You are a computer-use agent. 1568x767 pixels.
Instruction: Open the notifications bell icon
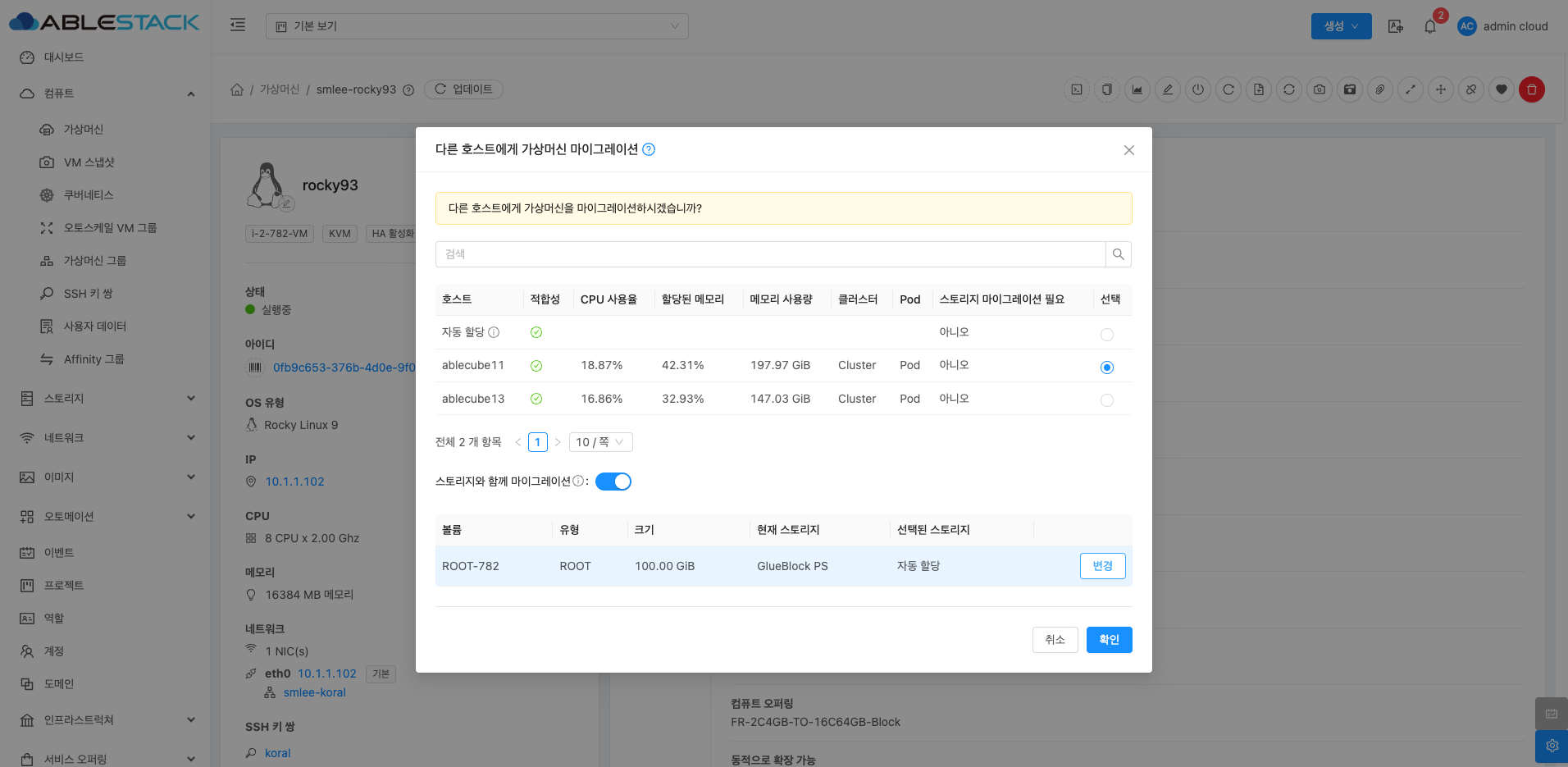click(x=1429, y=26)
